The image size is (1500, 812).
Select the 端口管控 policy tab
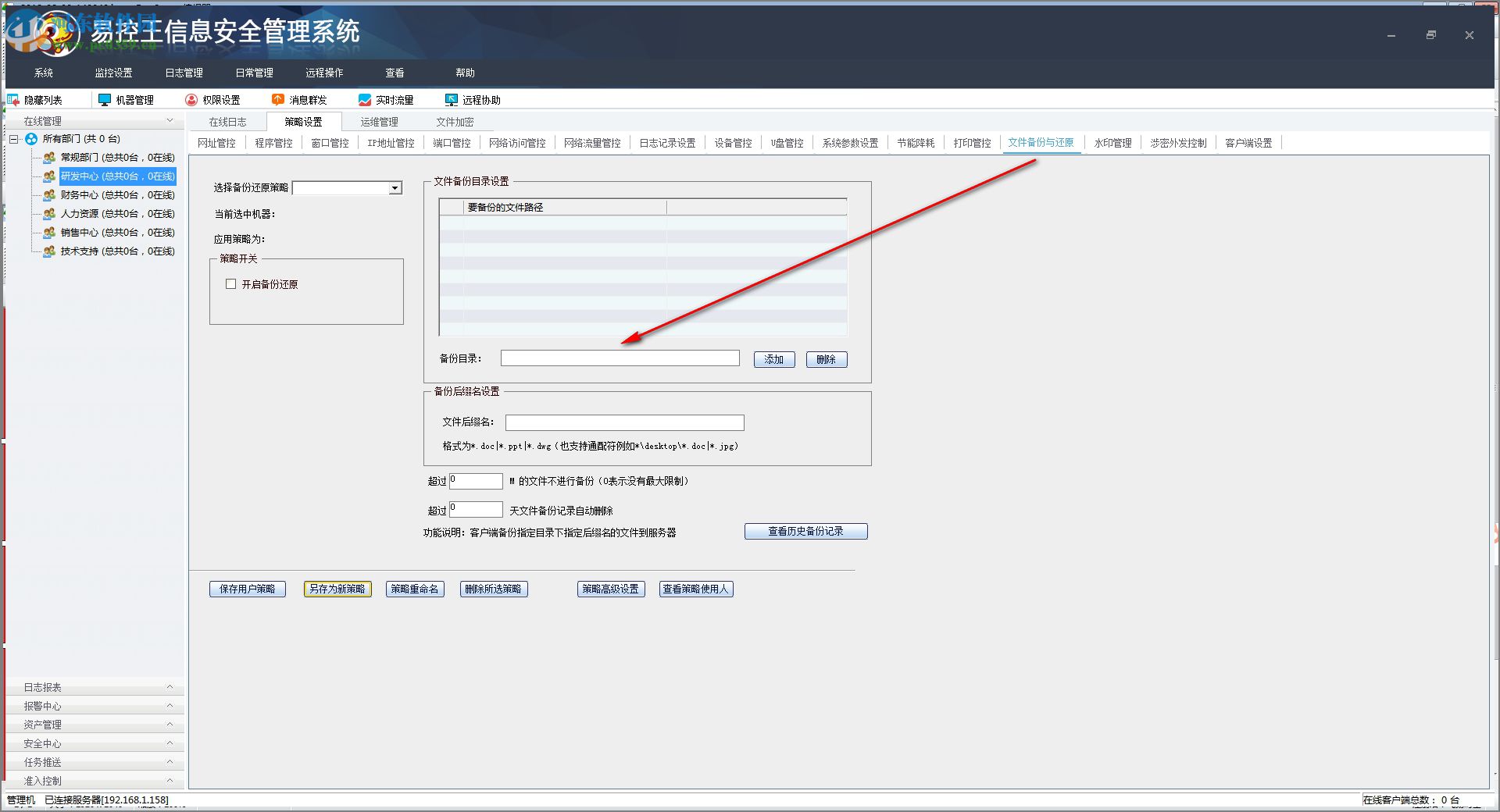pyautogui.click(x=452, y=143)
